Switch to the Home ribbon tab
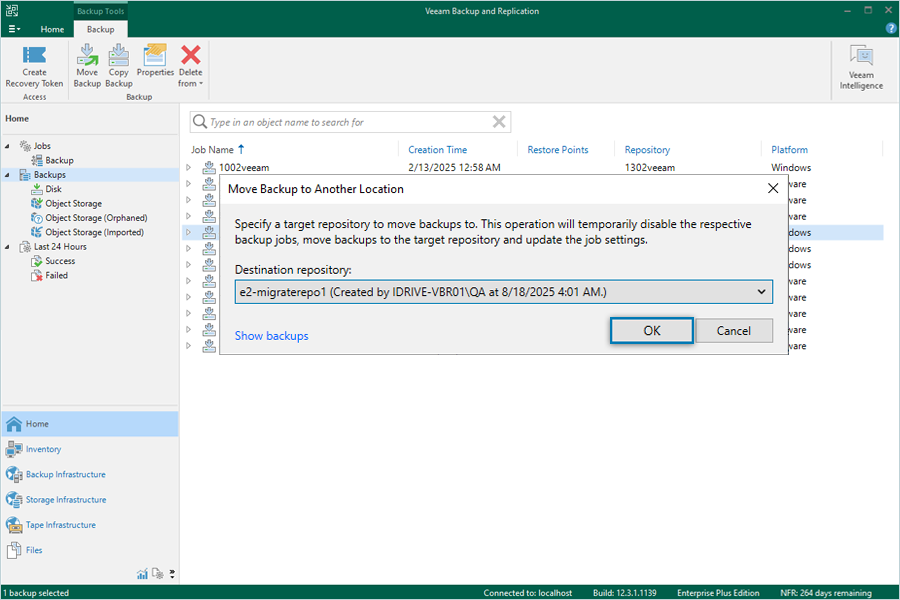 52,29
